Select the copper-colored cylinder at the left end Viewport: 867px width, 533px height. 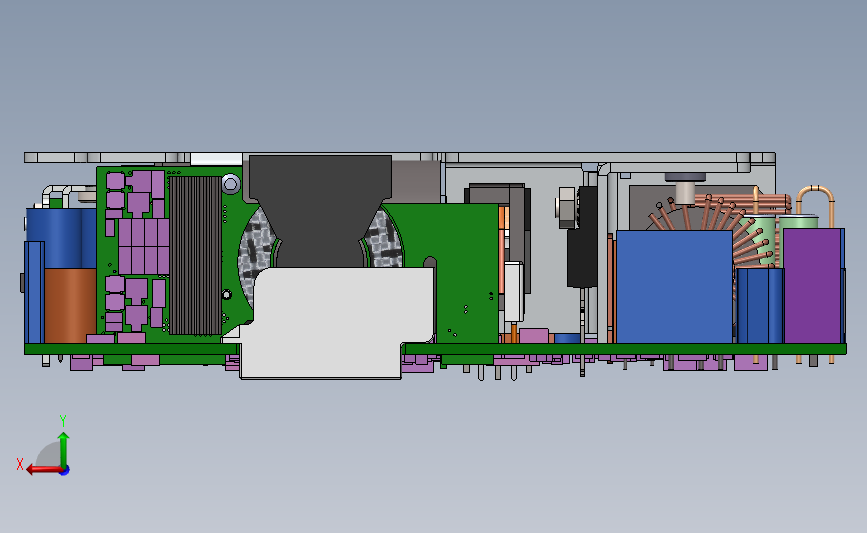coord(70,305)
